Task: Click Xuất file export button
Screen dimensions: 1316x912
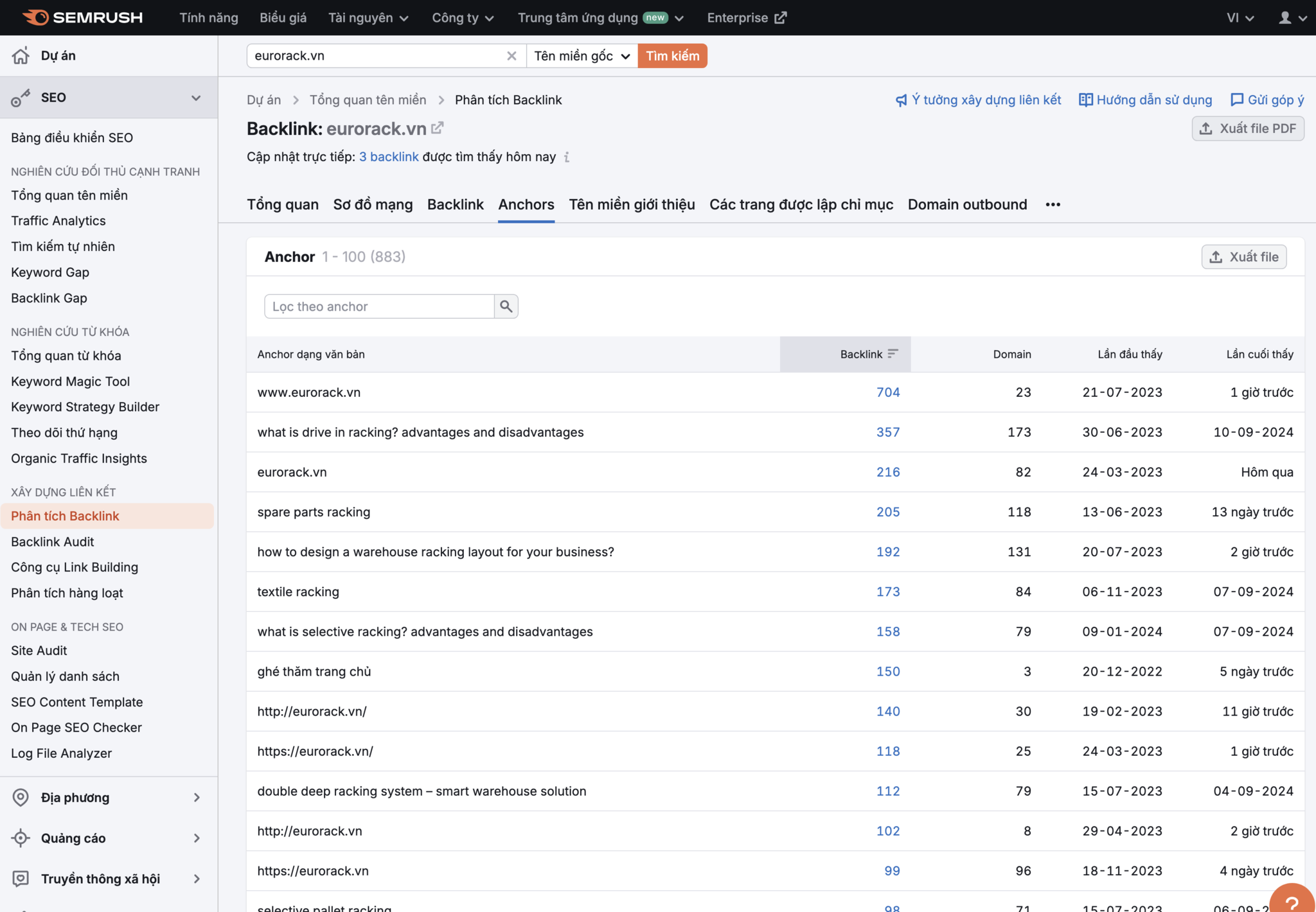Action: (x=1244, y=257)
